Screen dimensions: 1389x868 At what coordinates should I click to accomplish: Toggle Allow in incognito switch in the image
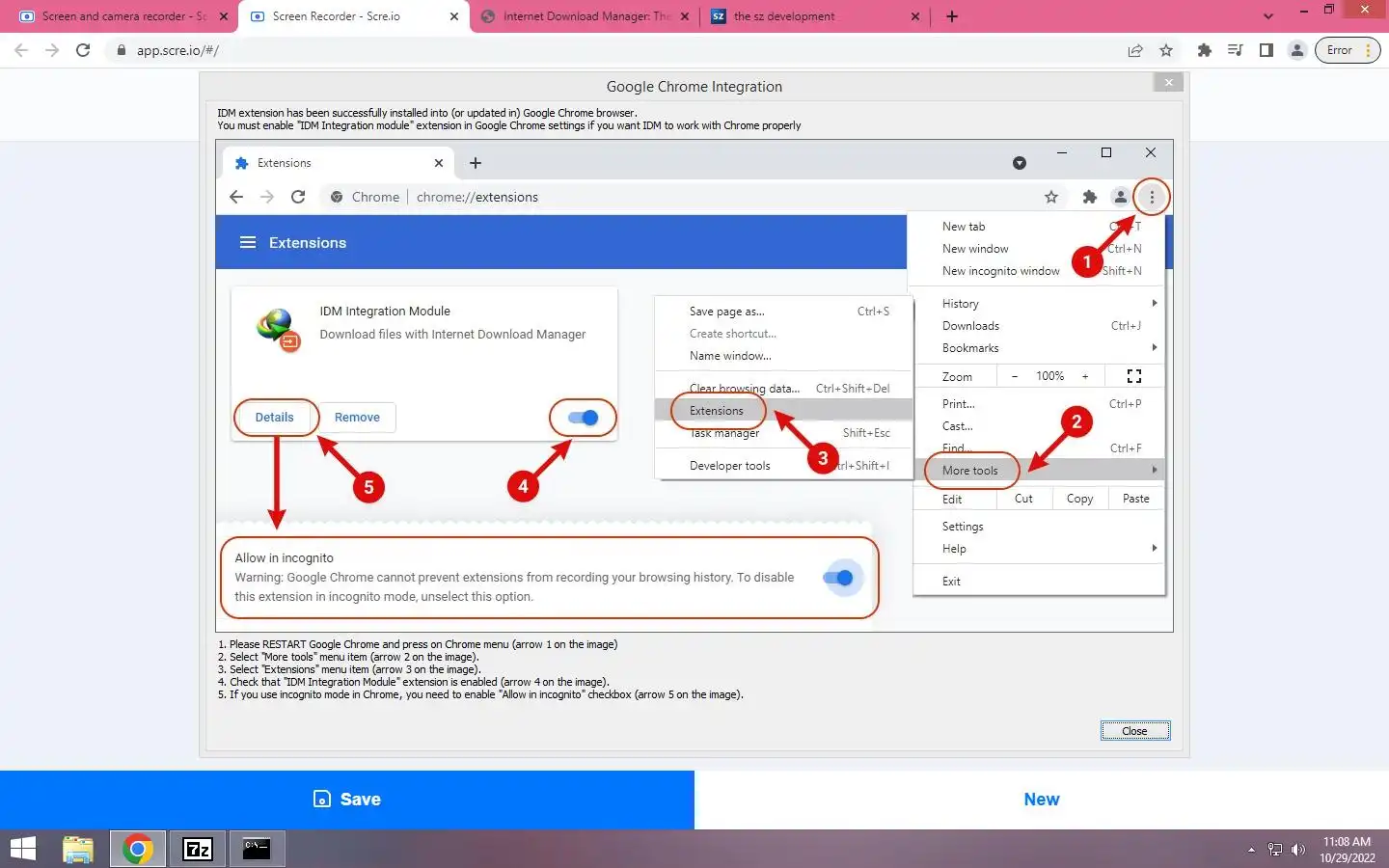pos(839,578)
